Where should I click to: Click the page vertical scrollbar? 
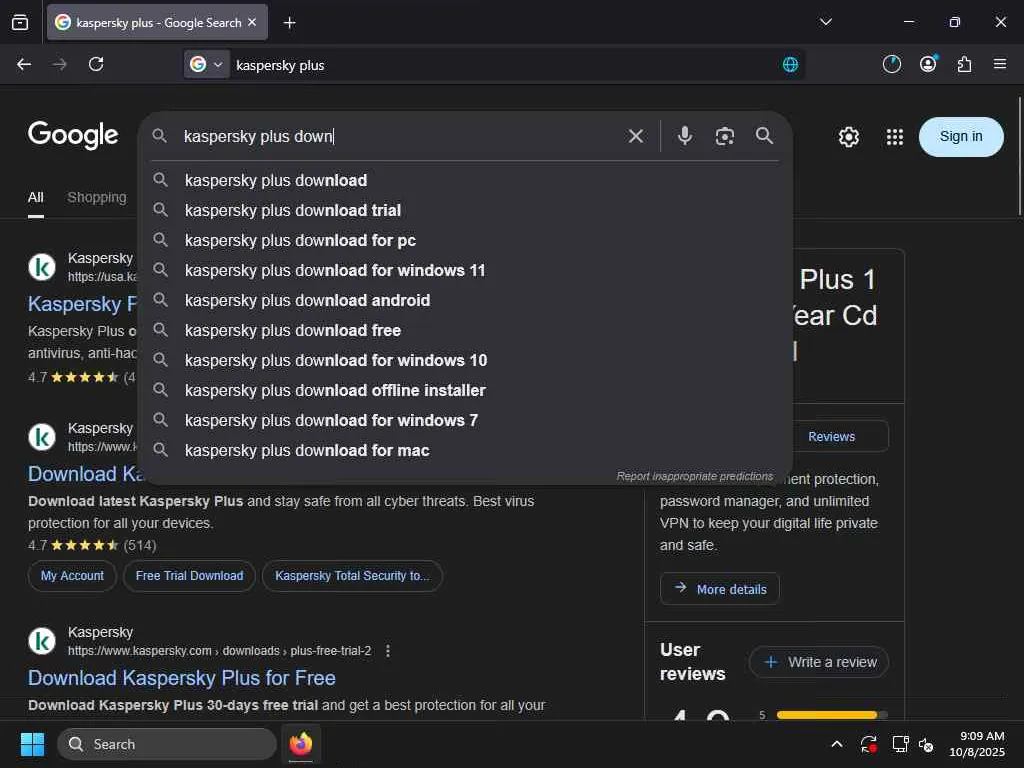(1019, 157)
